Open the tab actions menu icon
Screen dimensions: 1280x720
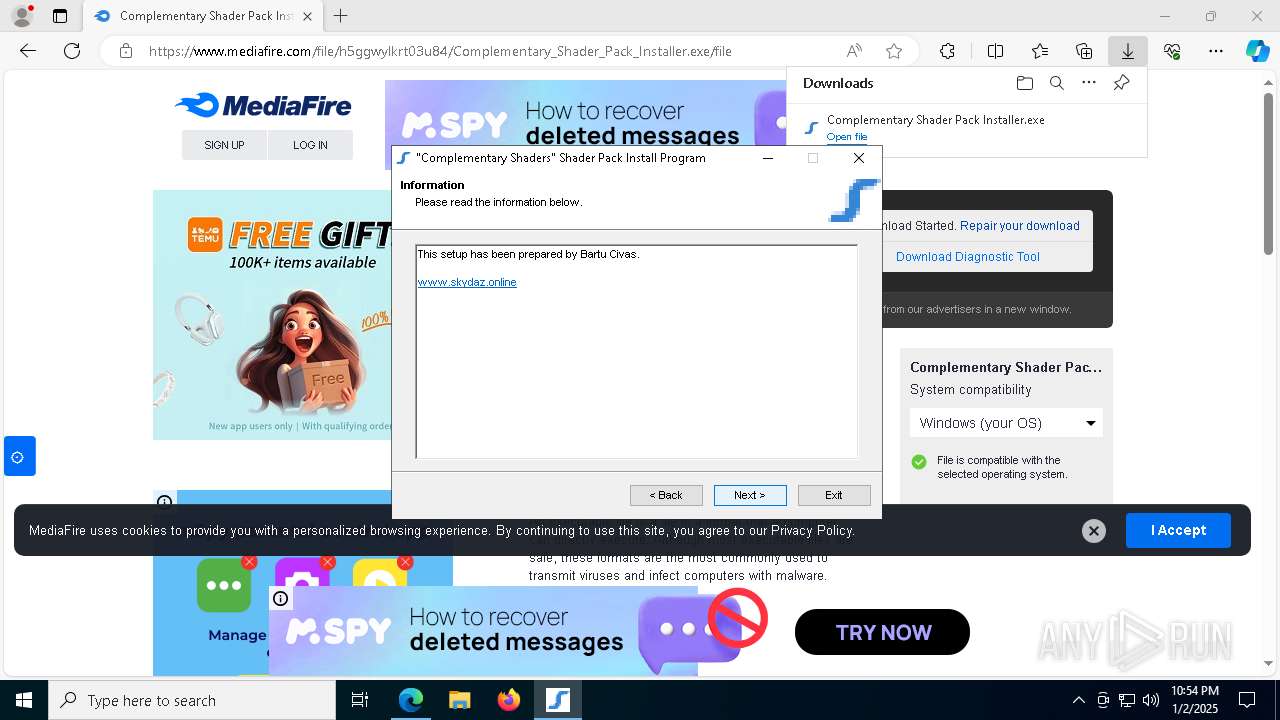[60, 16]
